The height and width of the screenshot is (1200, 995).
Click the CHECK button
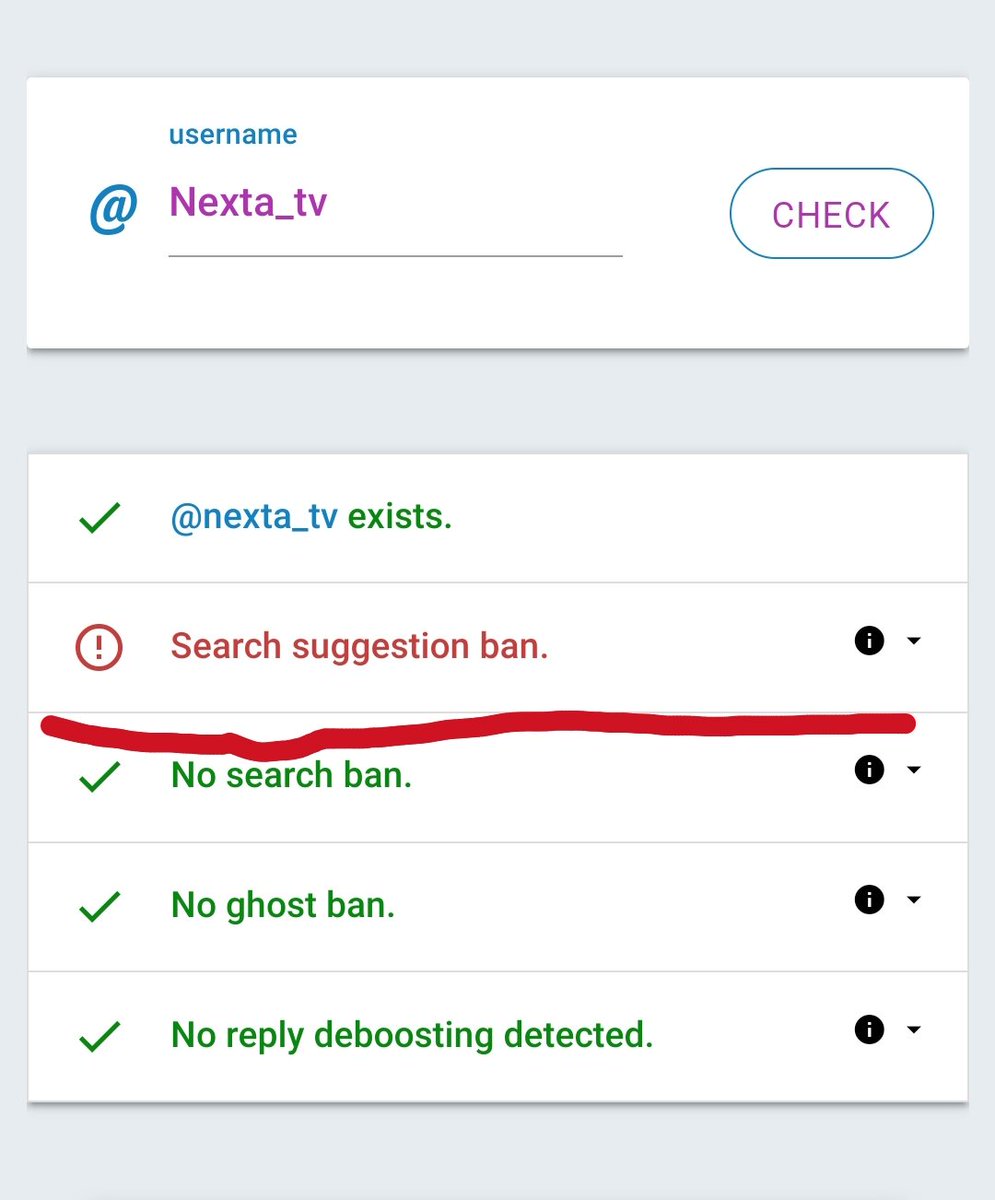click(x=831, y=214)
